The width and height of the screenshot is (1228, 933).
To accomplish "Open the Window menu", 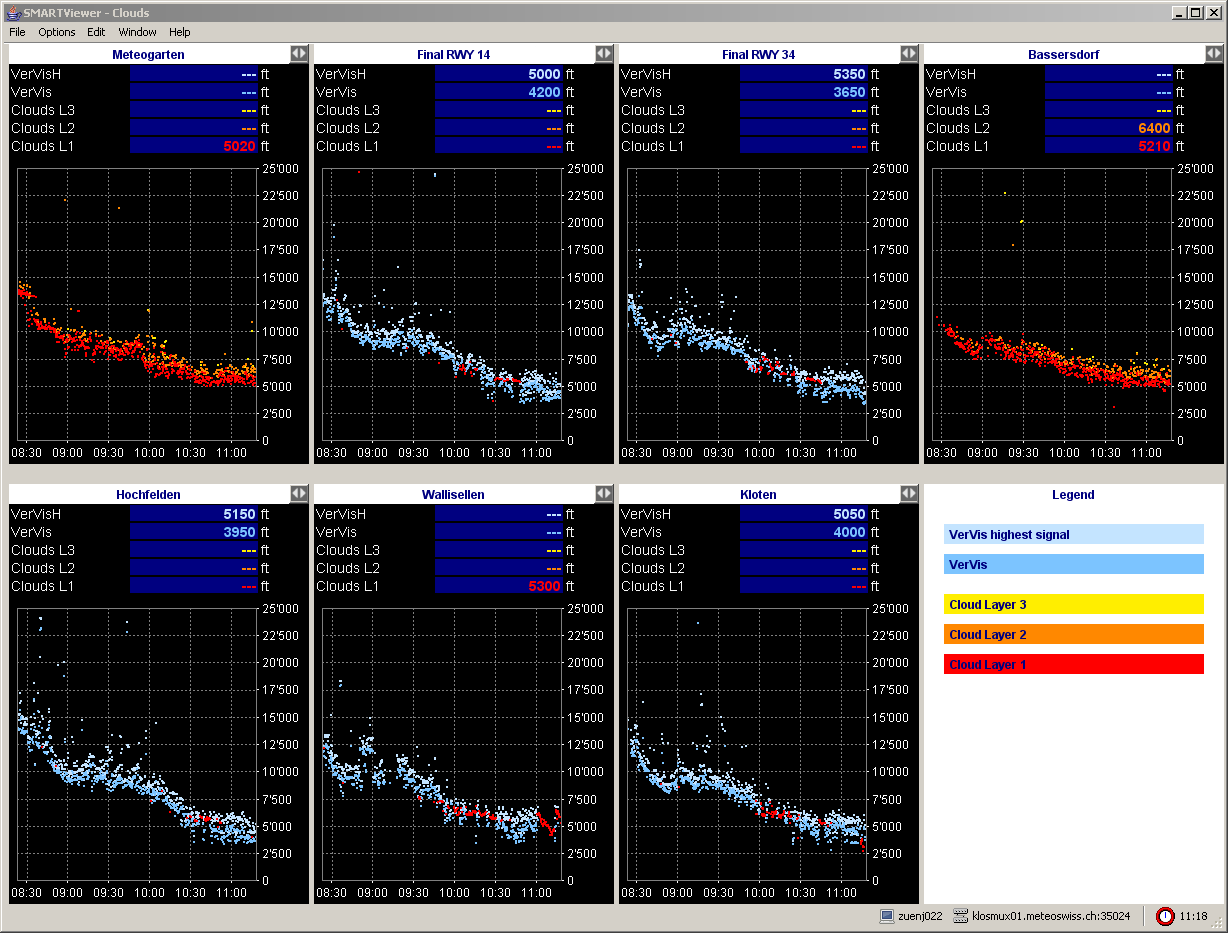I will pos(137,32).
